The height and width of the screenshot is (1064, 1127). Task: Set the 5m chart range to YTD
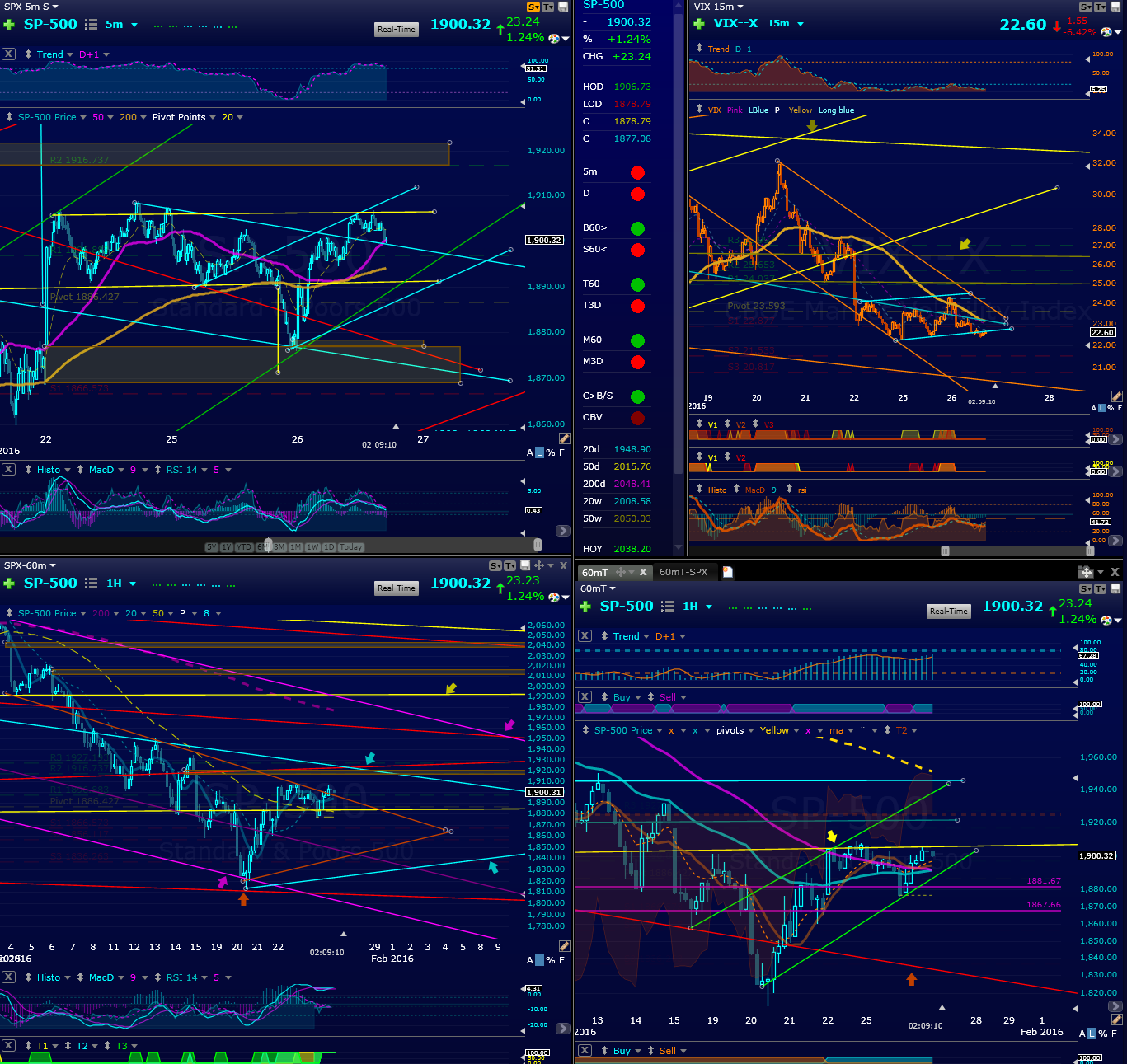(244, 547)
